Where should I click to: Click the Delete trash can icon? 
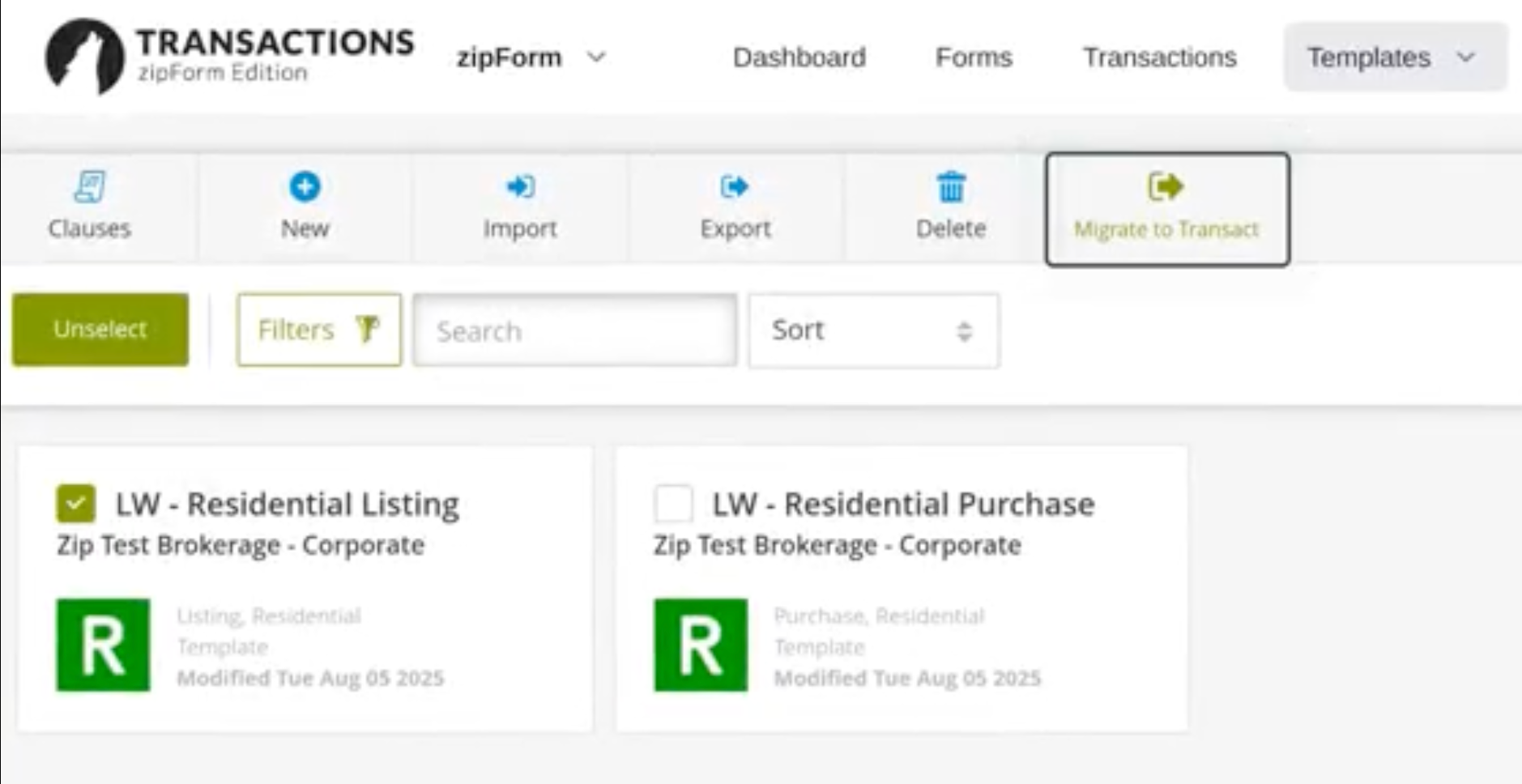click(x=951, y=187)
